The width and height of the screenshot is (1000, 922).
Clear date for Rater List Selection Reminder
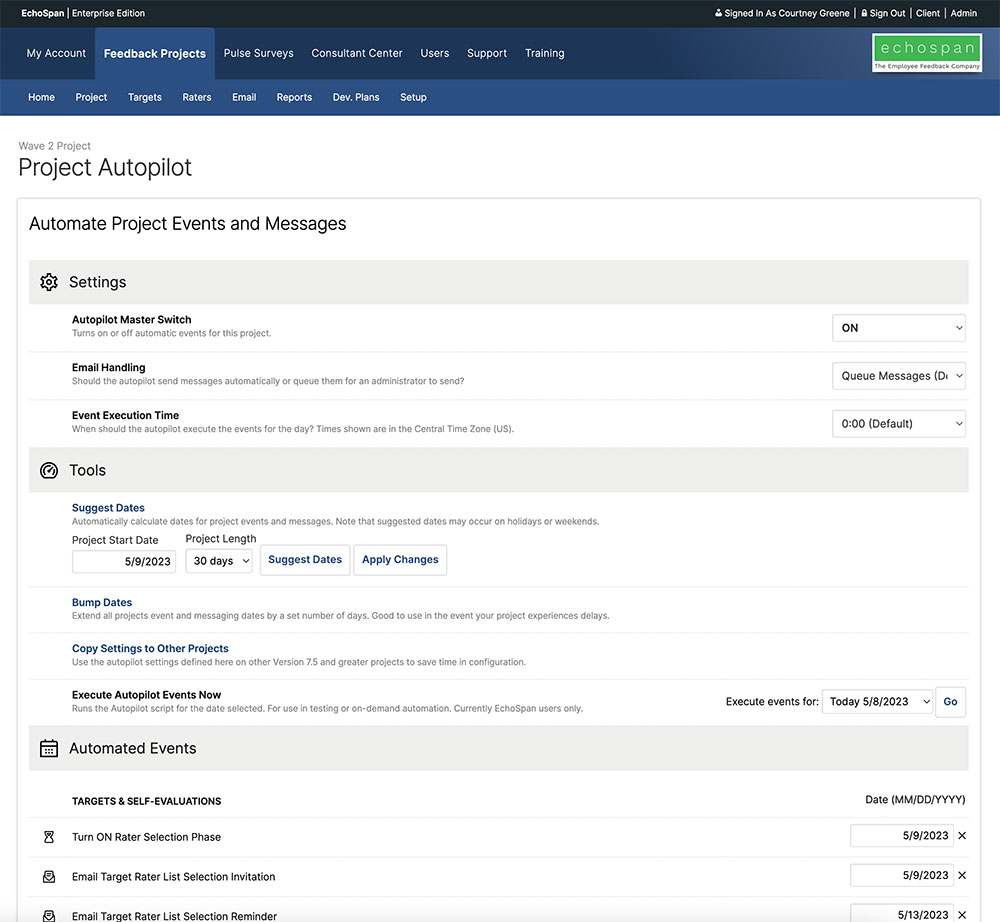tap(962, 915)
